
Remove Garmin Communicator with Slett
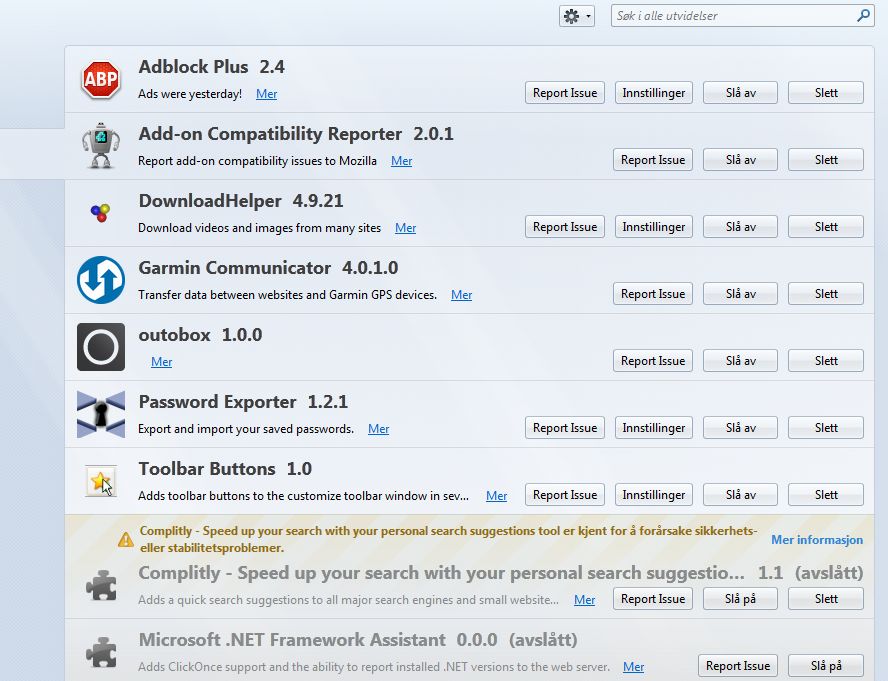click(x=826, y=293)
